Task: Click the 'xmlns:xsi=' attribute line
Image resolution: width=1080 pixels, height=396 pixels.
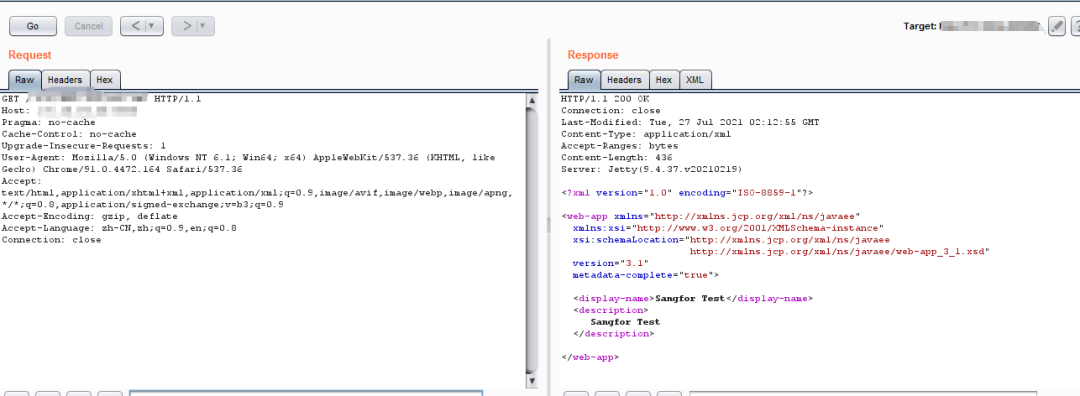Action: coord(728,228)
